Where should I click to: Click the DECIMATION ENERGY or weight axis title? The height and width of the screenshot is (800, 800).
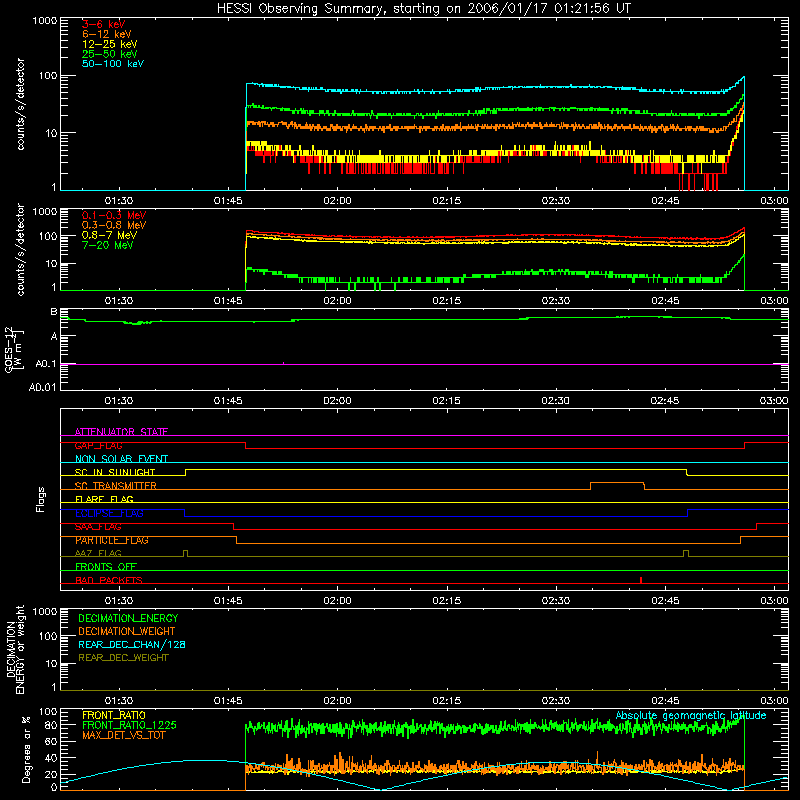[x=15, y=649]
